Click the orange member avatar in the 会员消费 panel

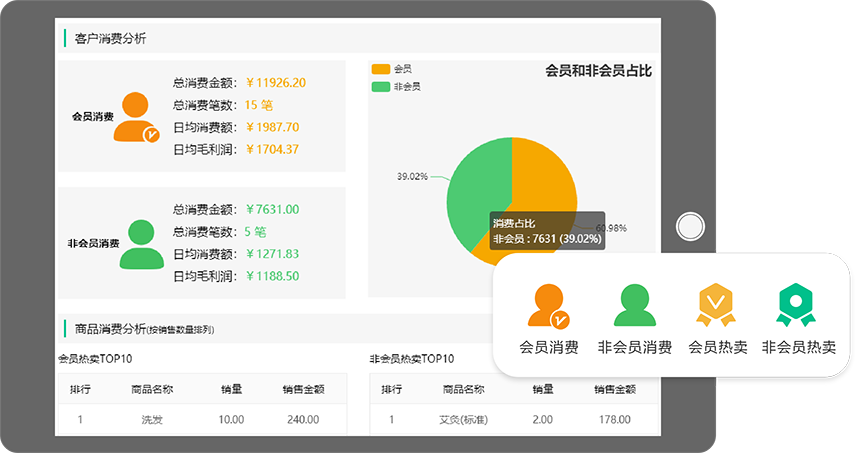pos(136,117)
